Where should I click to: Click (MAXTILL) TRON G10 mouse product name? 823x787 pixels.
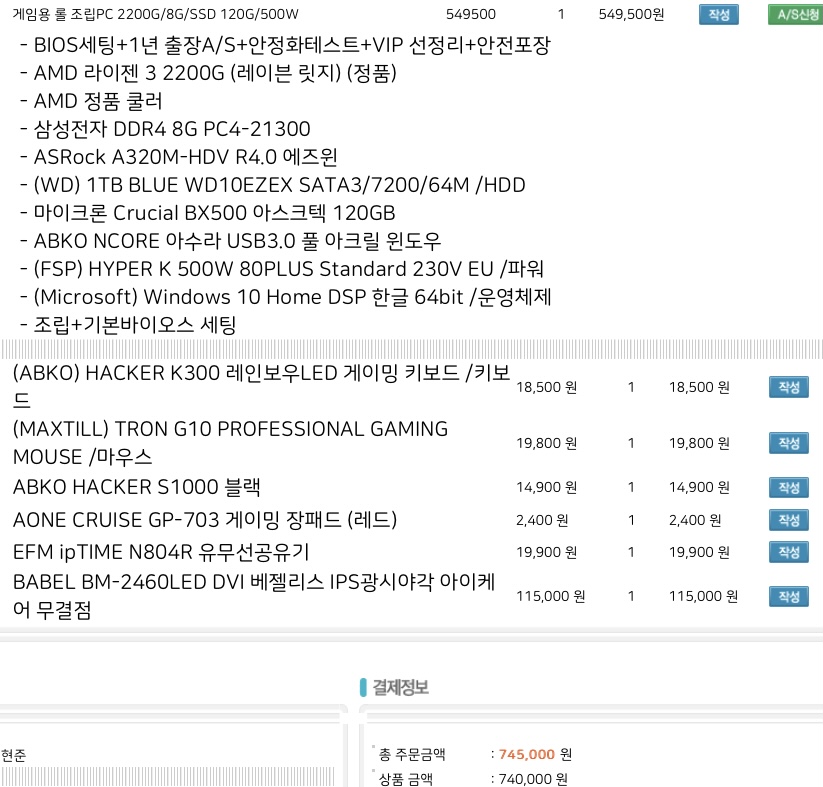230,443
